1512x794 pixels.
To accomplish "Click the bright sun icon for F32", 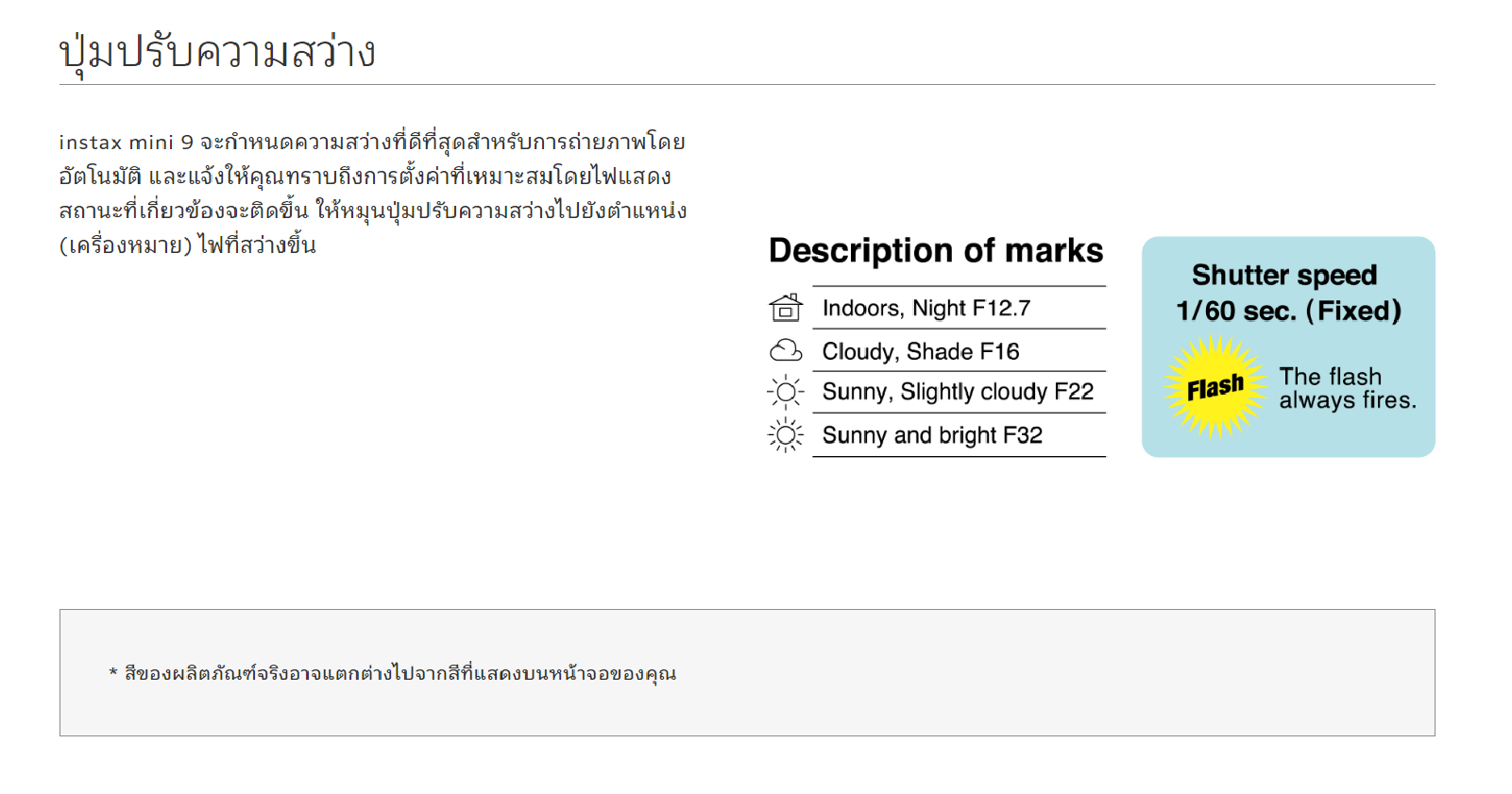I will 786,435.
